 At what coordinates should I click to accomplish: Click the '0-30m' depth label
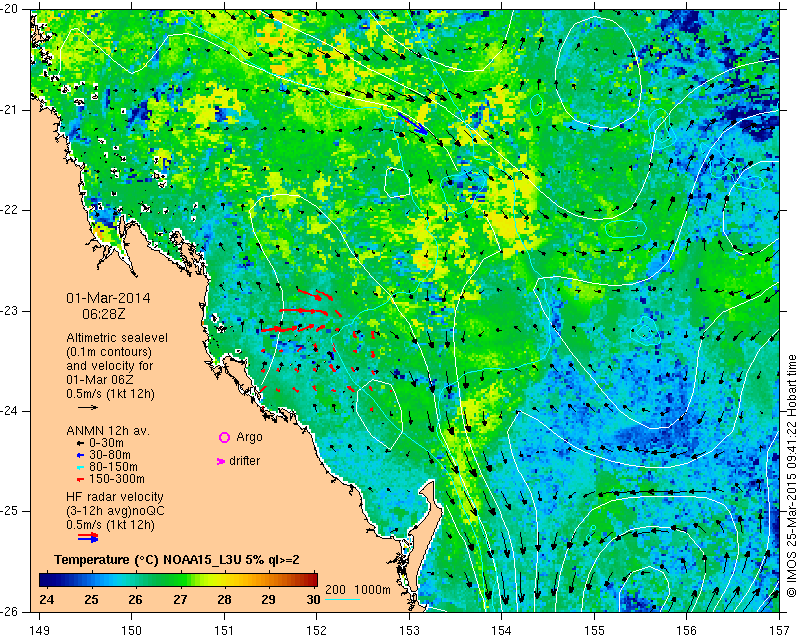106,443
